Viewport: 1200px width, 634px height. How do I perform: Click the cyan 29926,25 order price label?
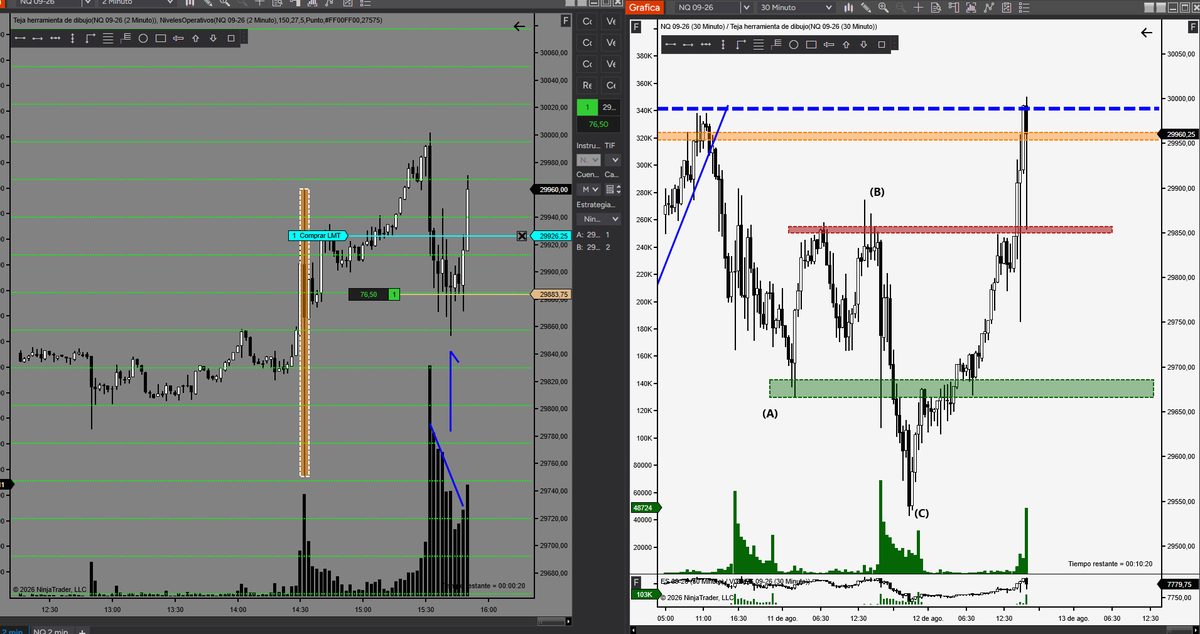(551, 236)
